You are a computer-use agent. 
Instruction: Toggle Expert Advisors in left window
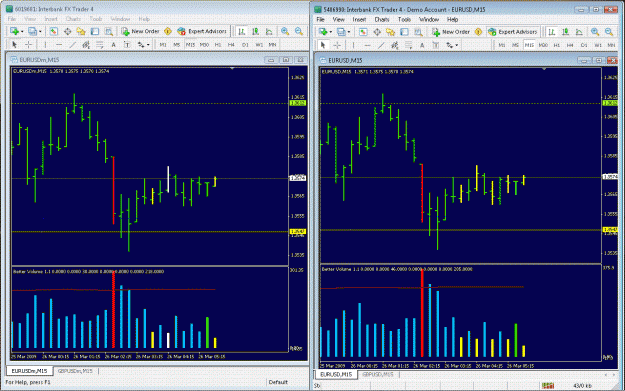click(202, 31)
